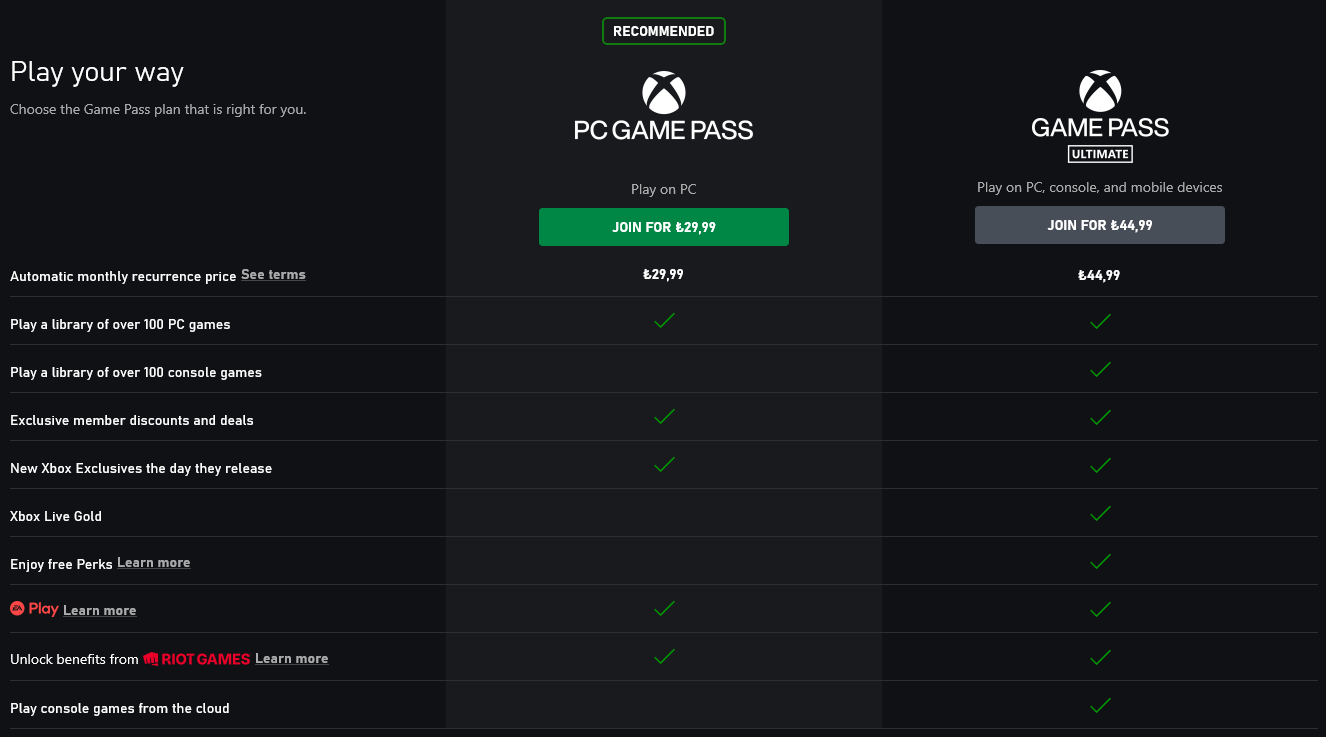The image size is (1326, 737).
Task: Join Game Pass Ultimate for ₺44,99
Action: click(1099, 225)
